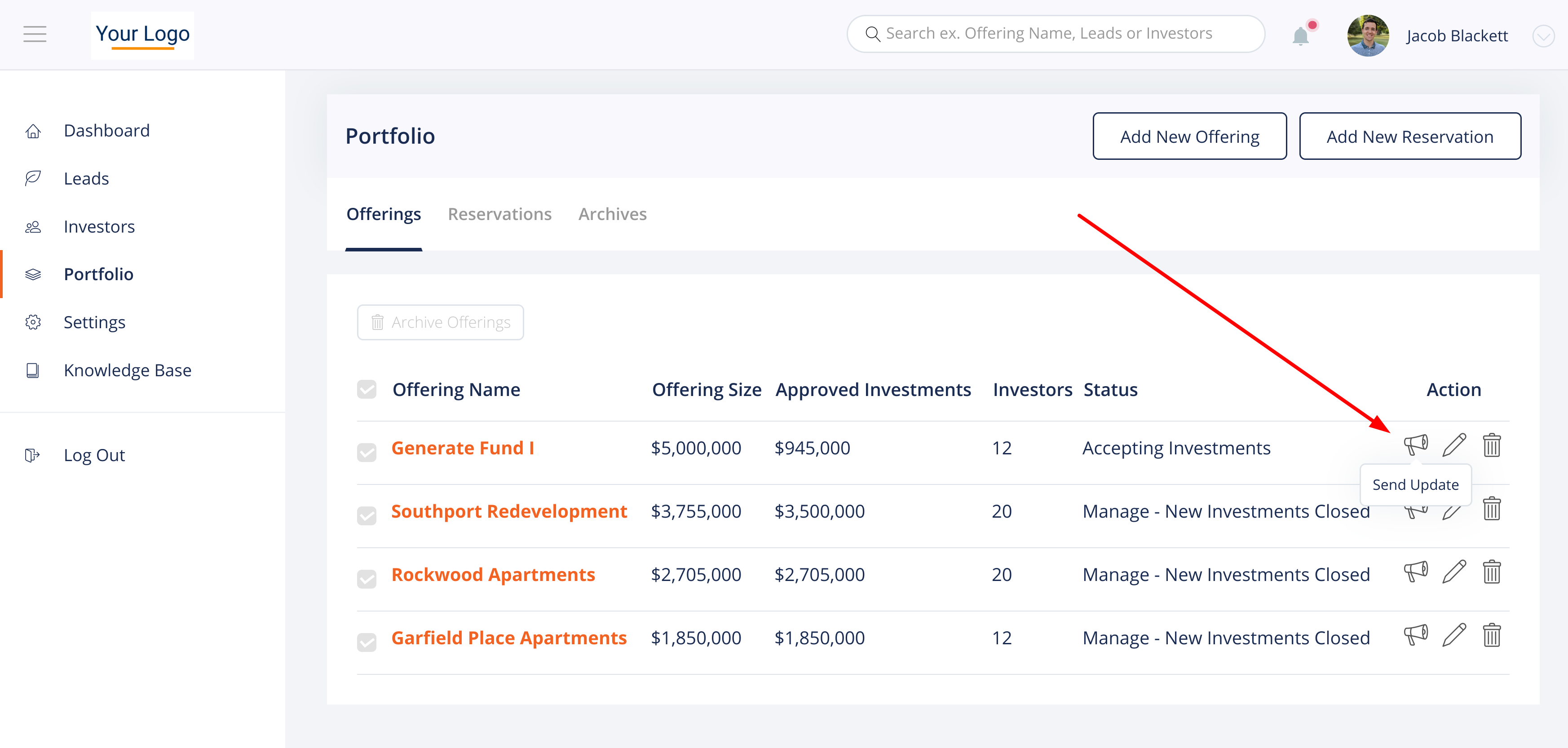Click the megaphone icon for Garfield Place Apartments
The height and width of the screenshot is (748, 1568).
(1415, 635)
